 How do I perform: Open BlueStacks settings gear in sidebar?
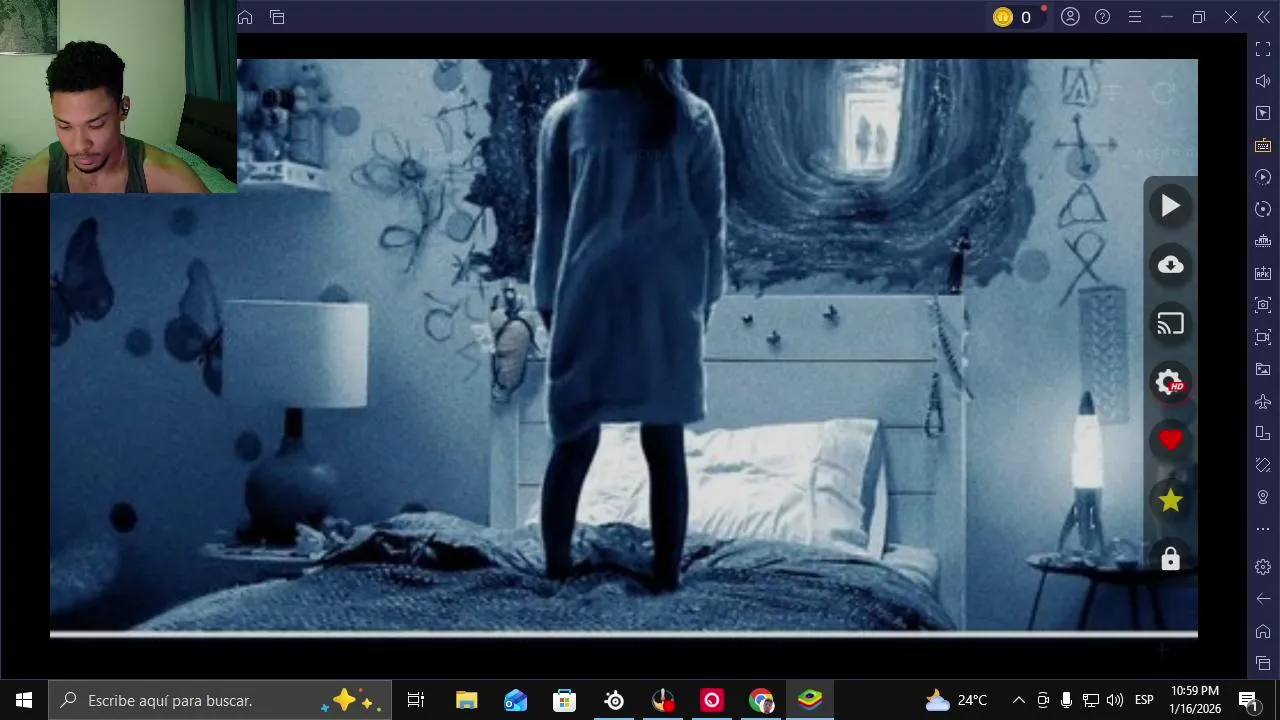coord(1263,567)
